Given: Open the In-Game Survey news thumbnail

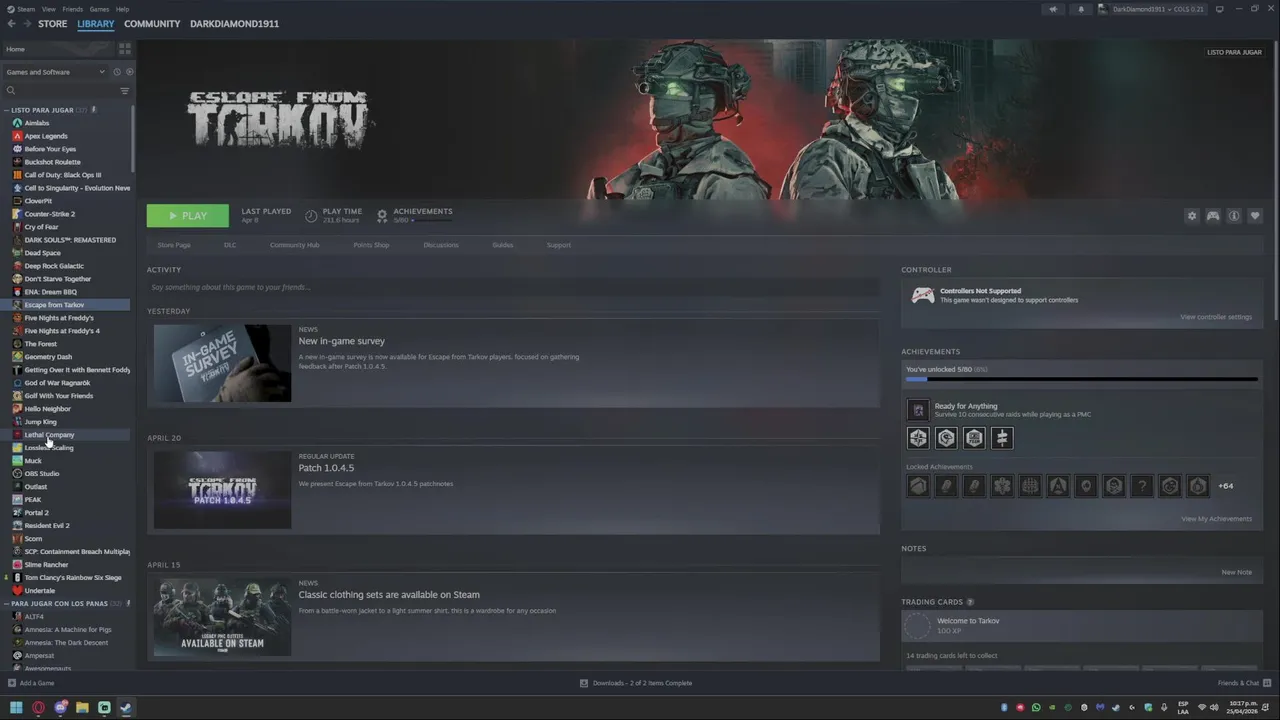Looking at the screenshot, I should pyautogui.click(x=222, y=363).
